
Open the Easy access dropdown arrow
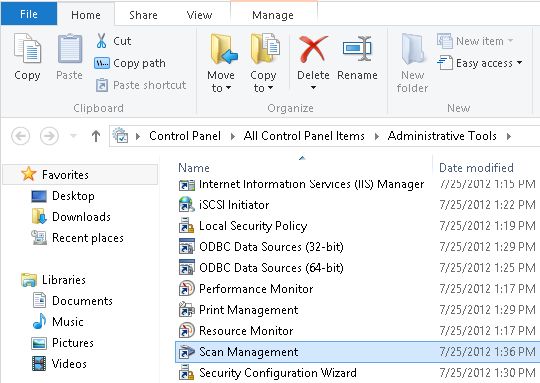tap(519, 63)
